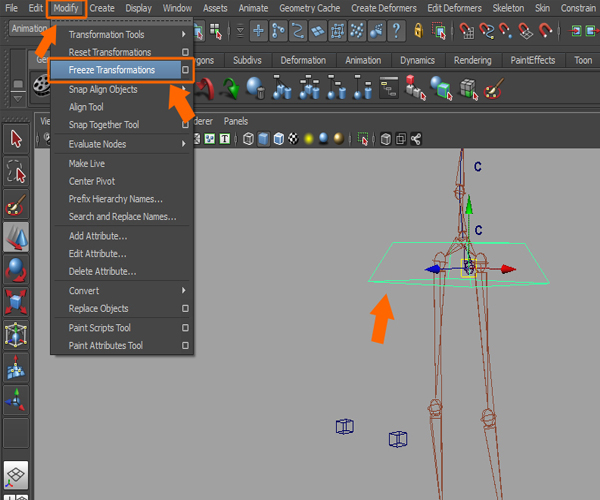Click the question mark selection mask icon
This screenshot has height=500, width=600.
pyautogui.click(x=396, y=31)
